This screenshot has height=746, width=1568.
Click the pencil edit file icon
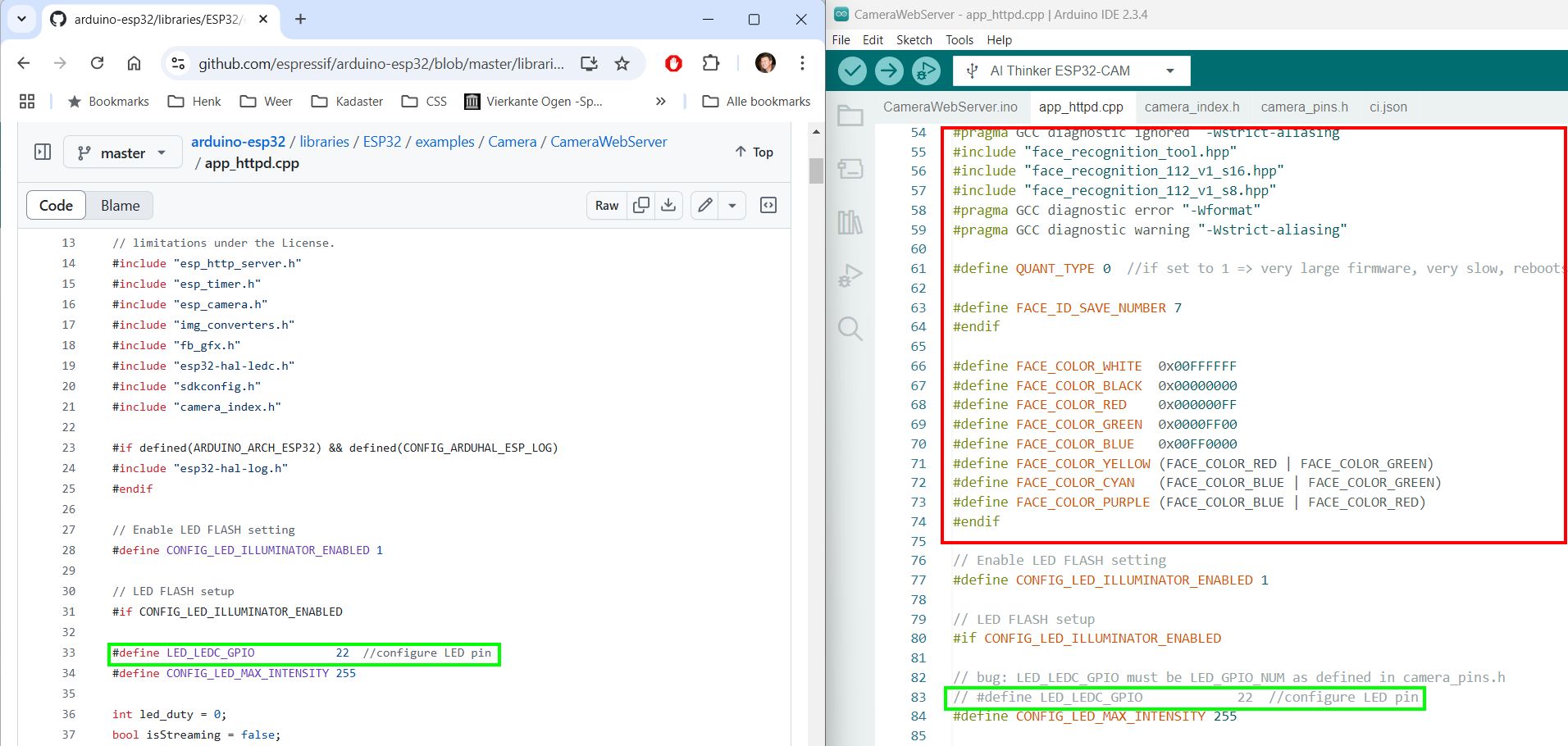tap(705, 205)
